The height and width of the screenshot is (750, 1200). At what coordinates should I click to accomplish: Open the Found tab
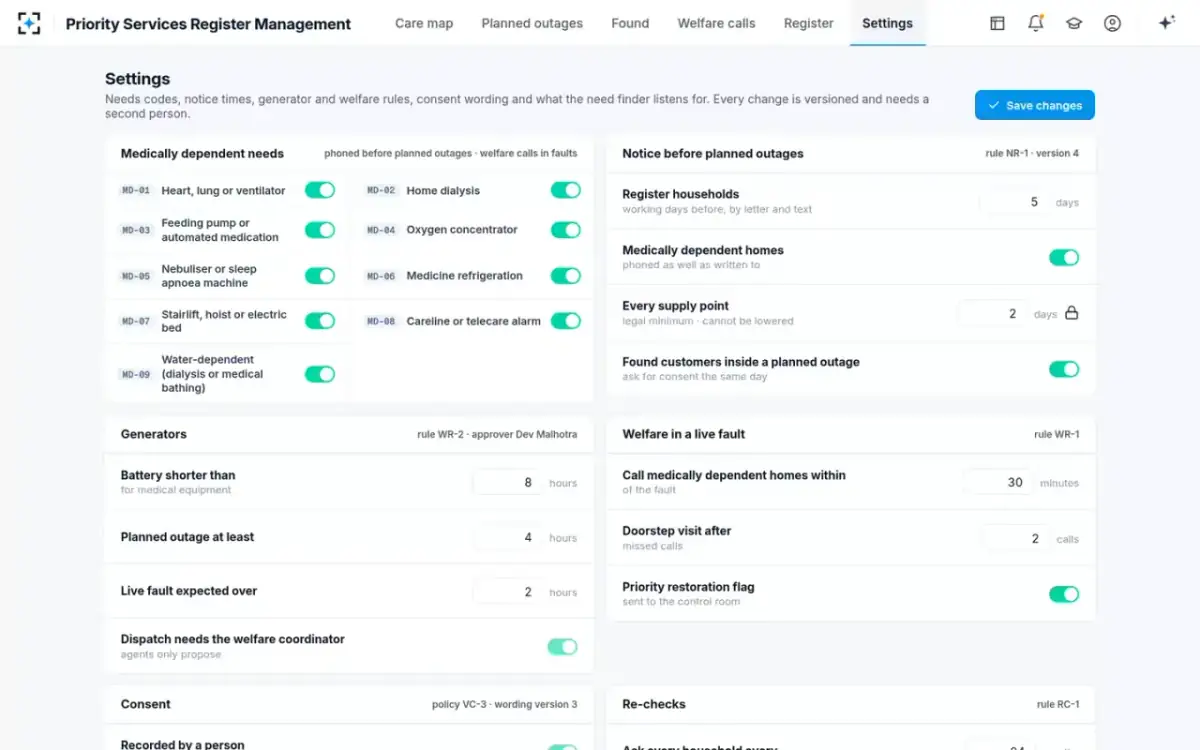click(x=630, y=23)
